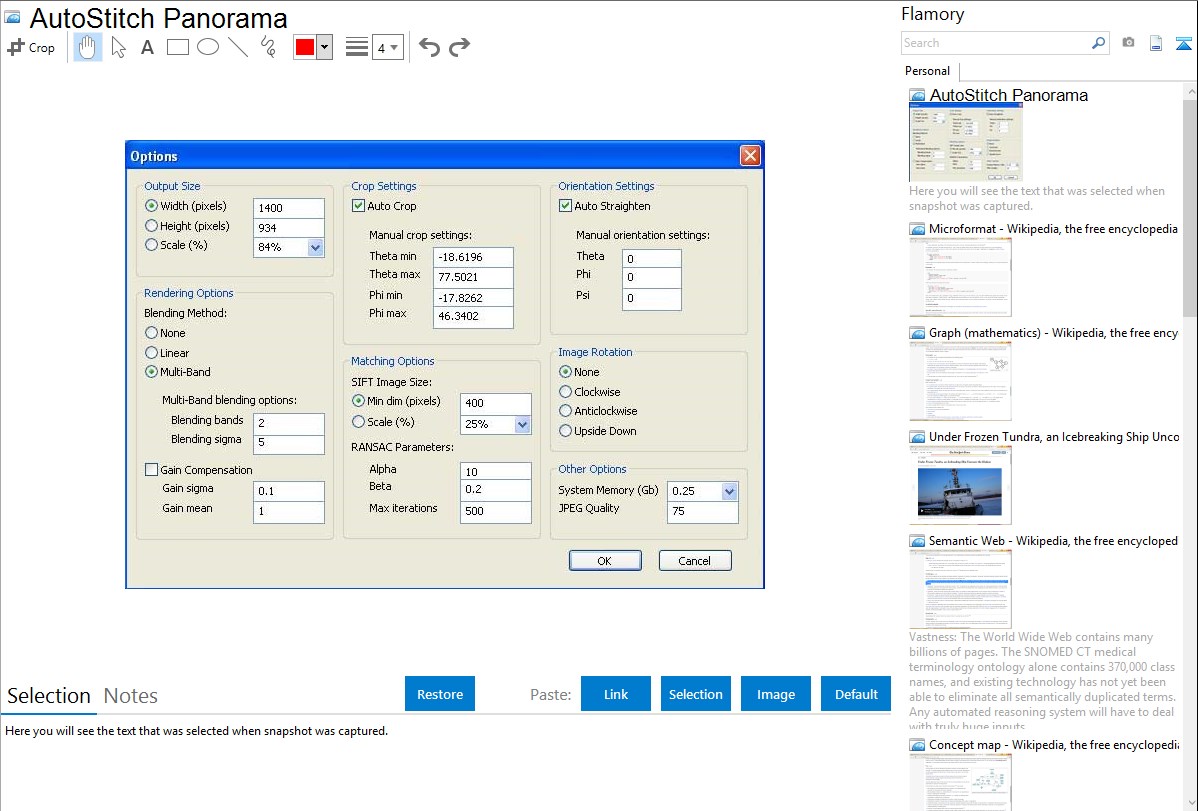Open the Under Frozen Tundra snapshot thumbnail
The height and width of the screenshot is (811, 1198).
[x=960, y=485]
